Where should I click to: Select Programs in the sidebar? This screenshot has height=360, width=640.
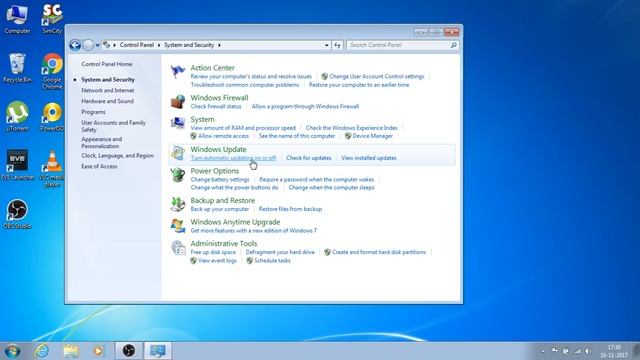coord(93,112)
